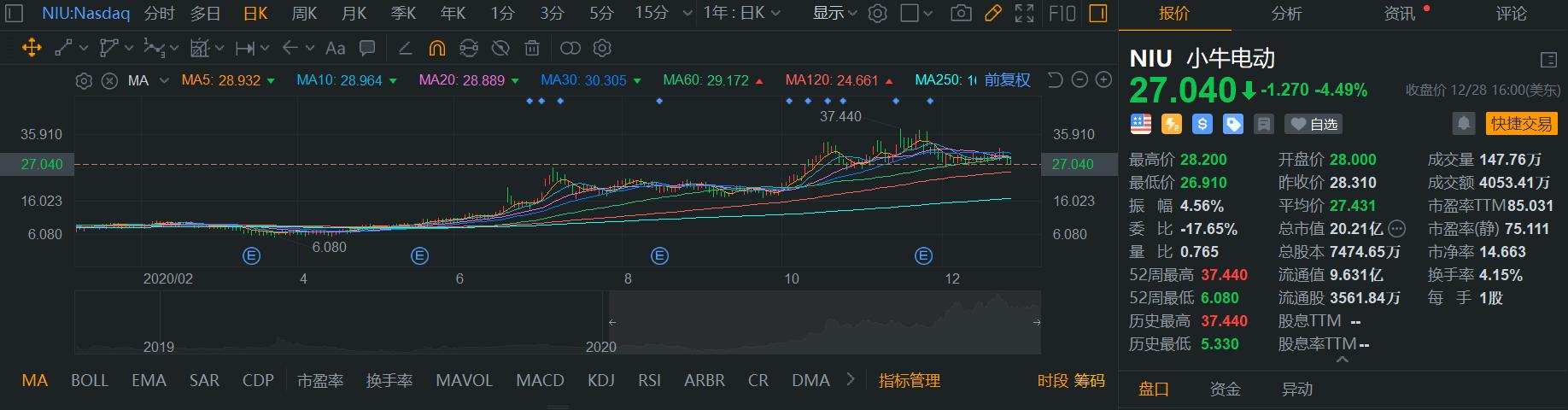The image size is (1568, 410).
Task: Toggle 筹码 chip distribution
Action: click(1089, 380)
